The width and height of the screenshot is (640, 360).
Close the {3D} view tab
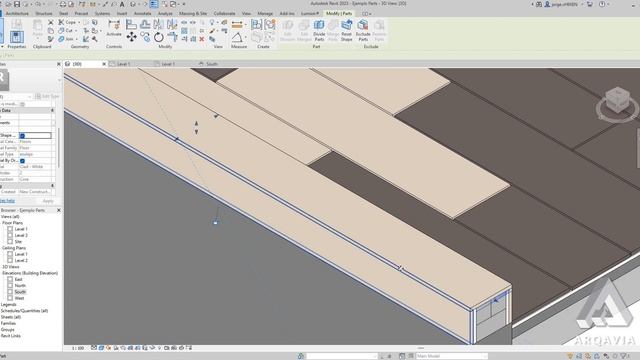[104, 64]
